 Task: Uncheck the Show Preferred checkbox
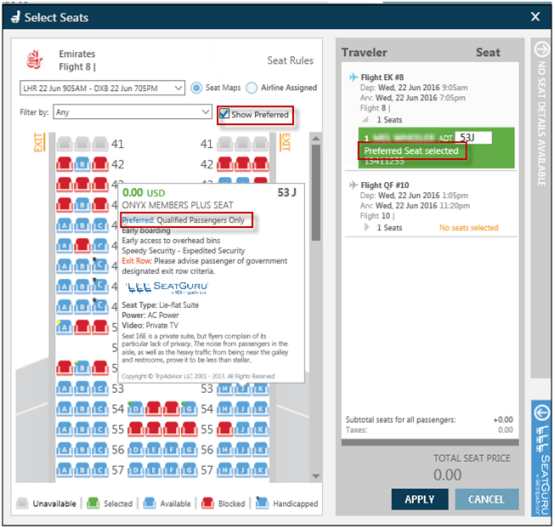point(224,114)
